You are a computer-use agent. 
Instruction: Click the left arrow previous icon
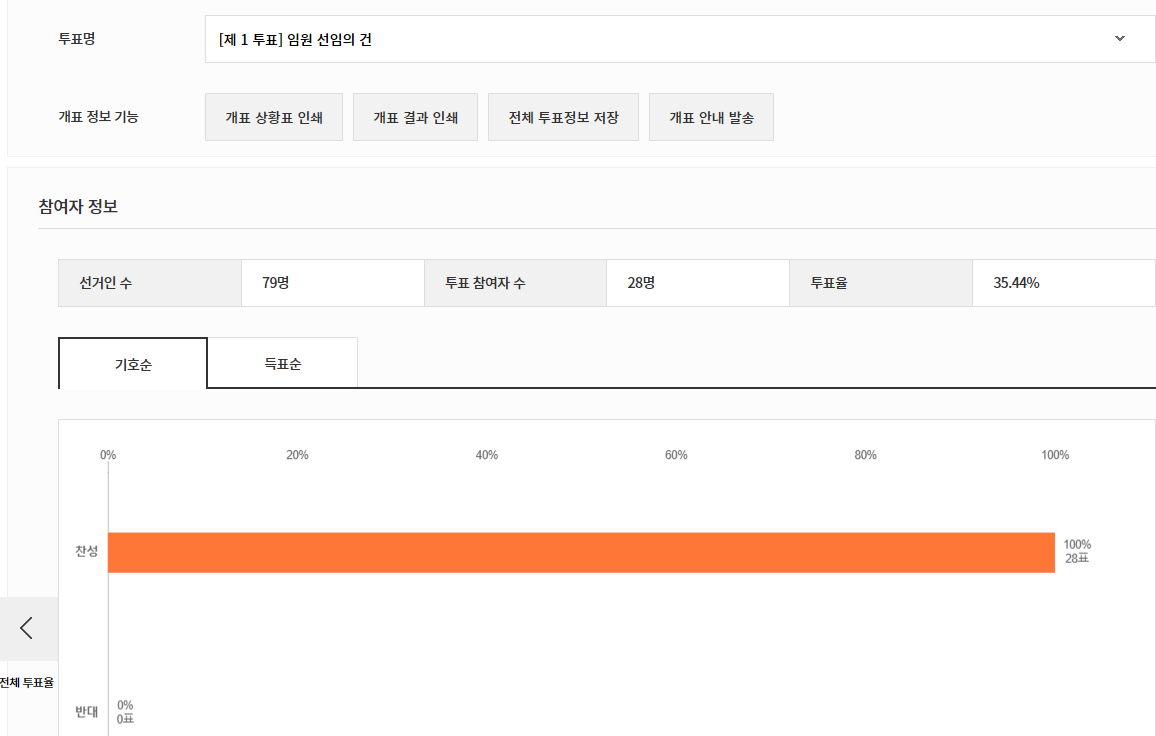click(x=27, y=628)
